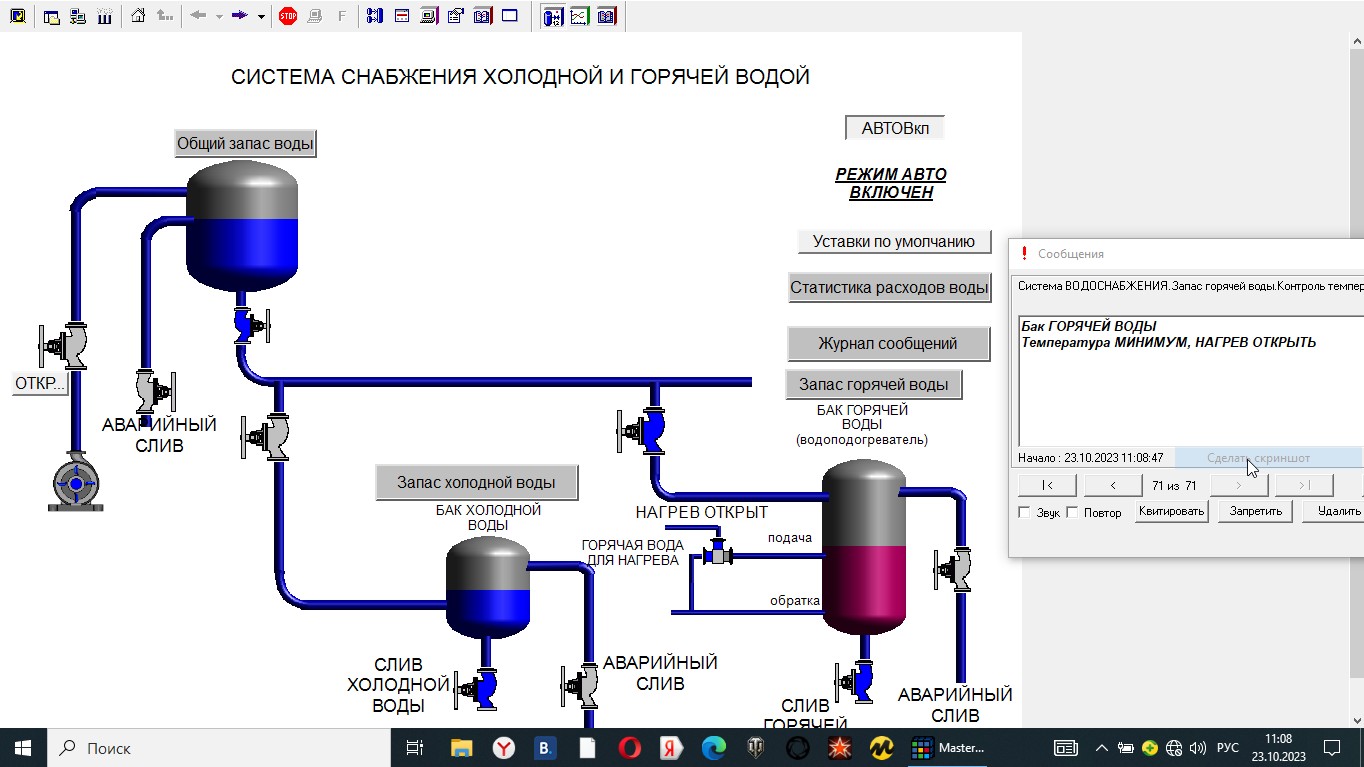
Task: Show hidden tray icons chevron
Action: [1102, 747]
